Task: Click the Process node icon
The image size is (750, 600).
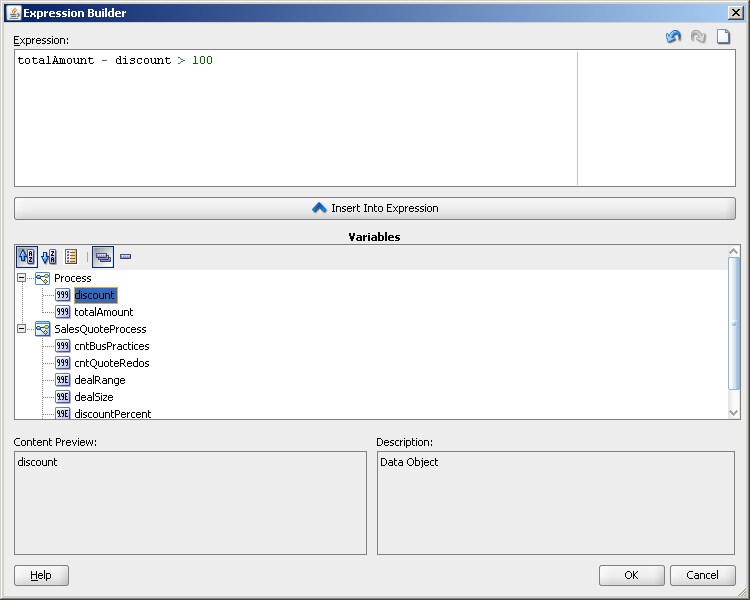Action: click(43, 278)
